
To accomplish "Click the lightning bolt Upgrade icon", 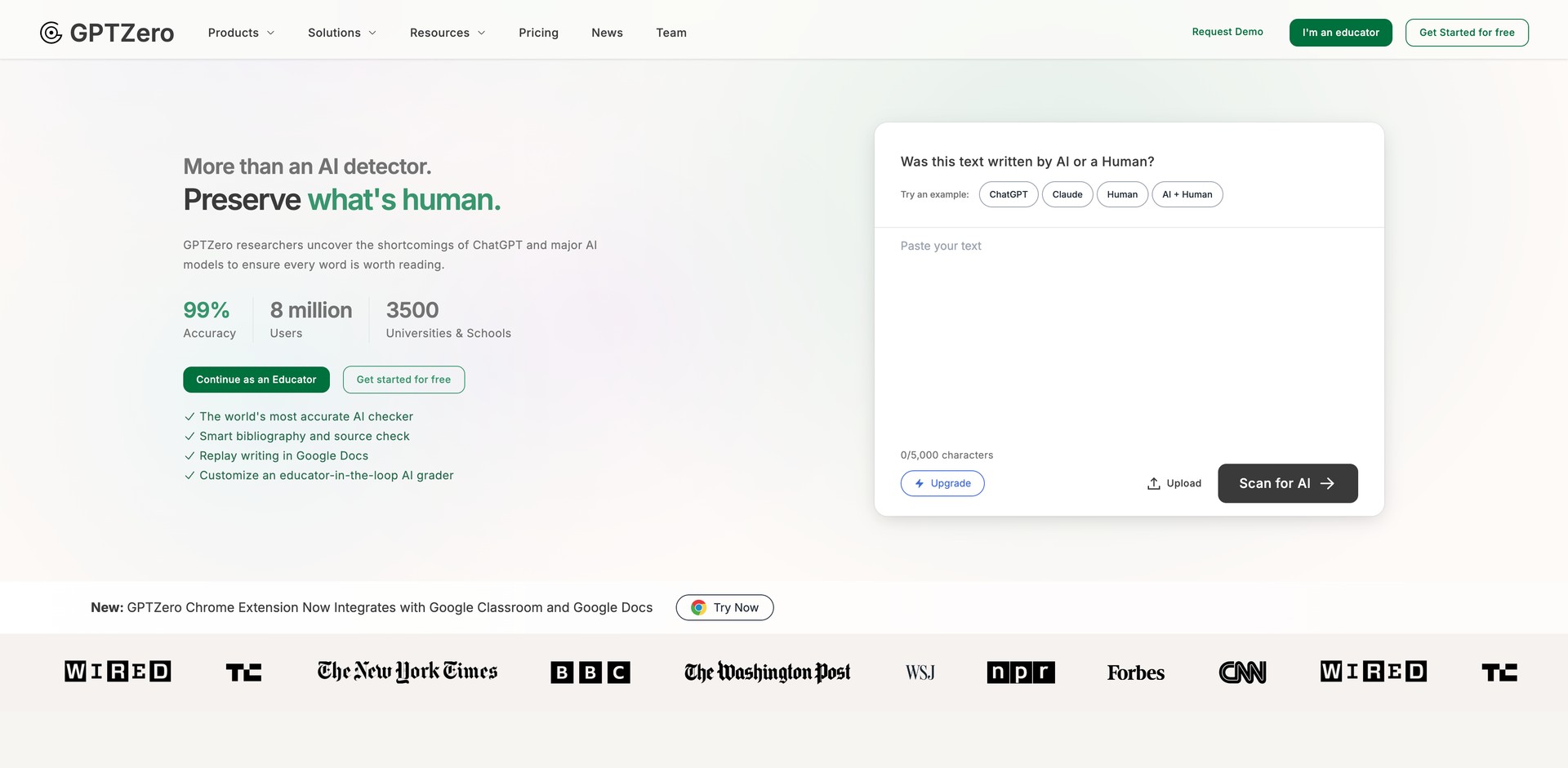I will [x=920, y=483].
